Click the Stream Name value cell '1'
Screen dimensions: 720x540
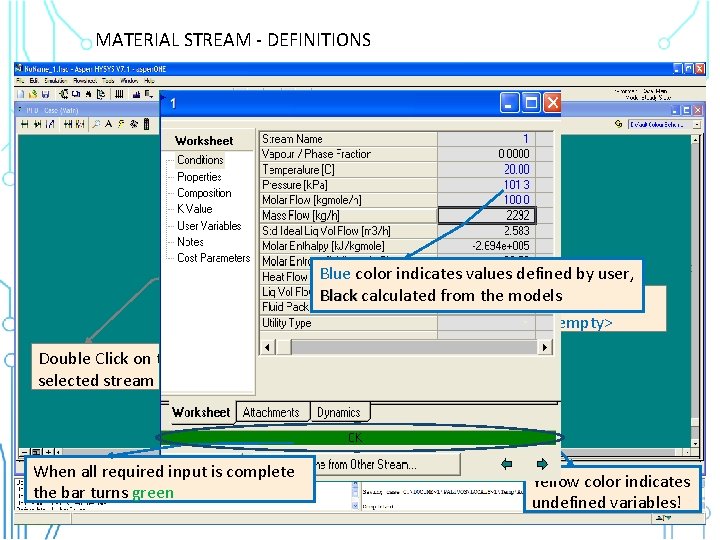click(487, 139)
